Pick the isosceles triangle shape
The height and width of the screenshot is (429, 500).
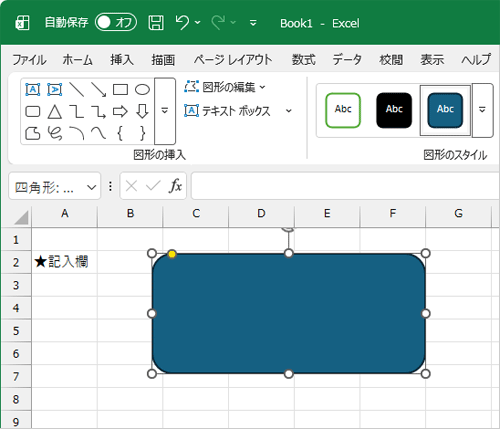click(x=55, y=112)
